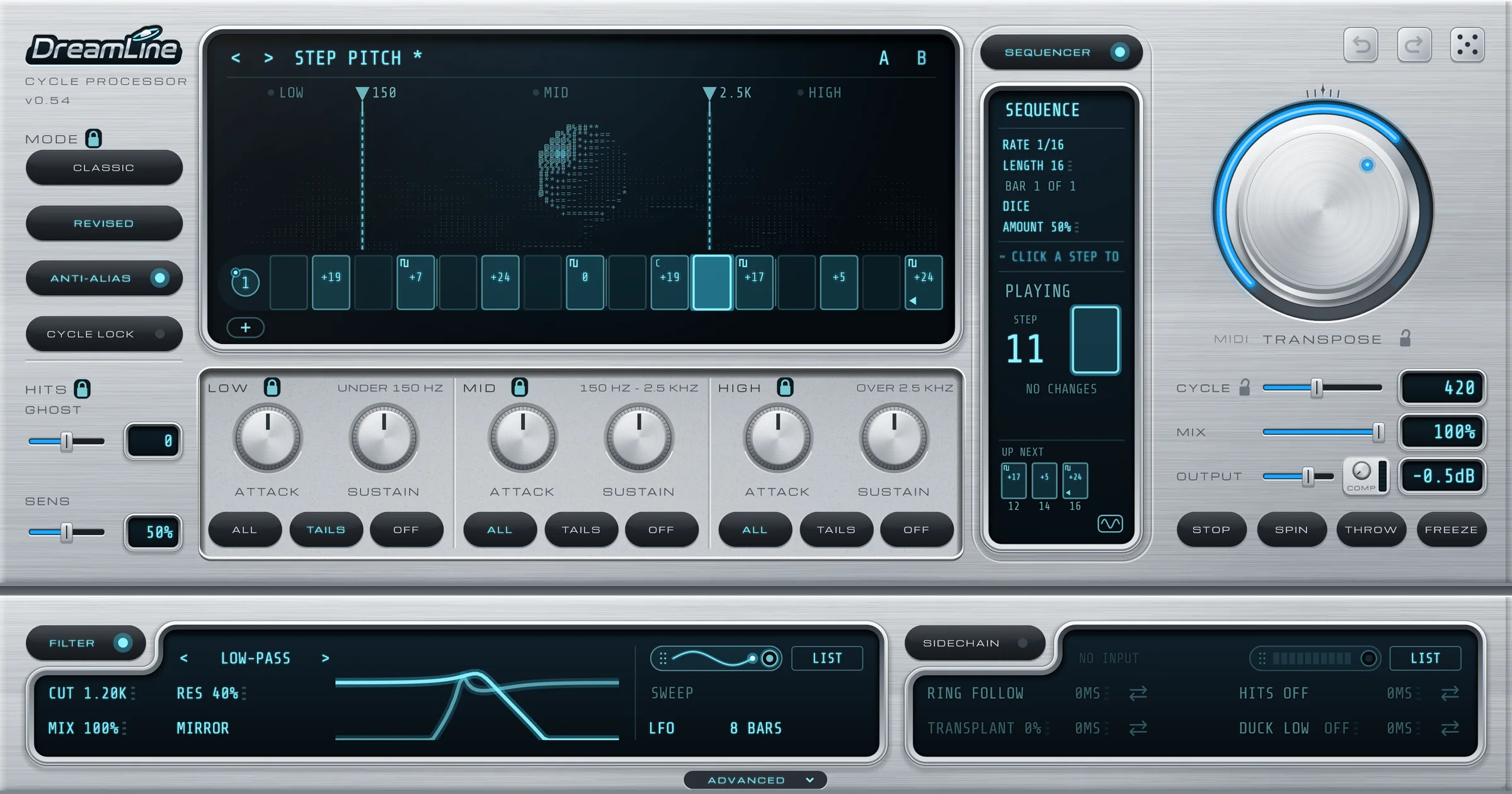Click the MIX slider handle

click(1378, 432)
